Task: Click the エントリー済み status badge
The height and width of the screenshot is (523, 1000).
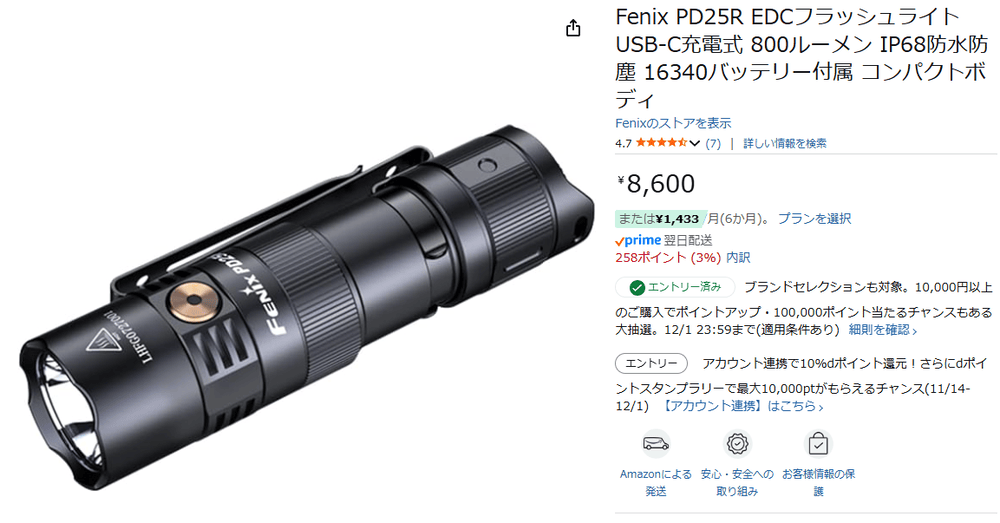Action: tap(675, 288)
